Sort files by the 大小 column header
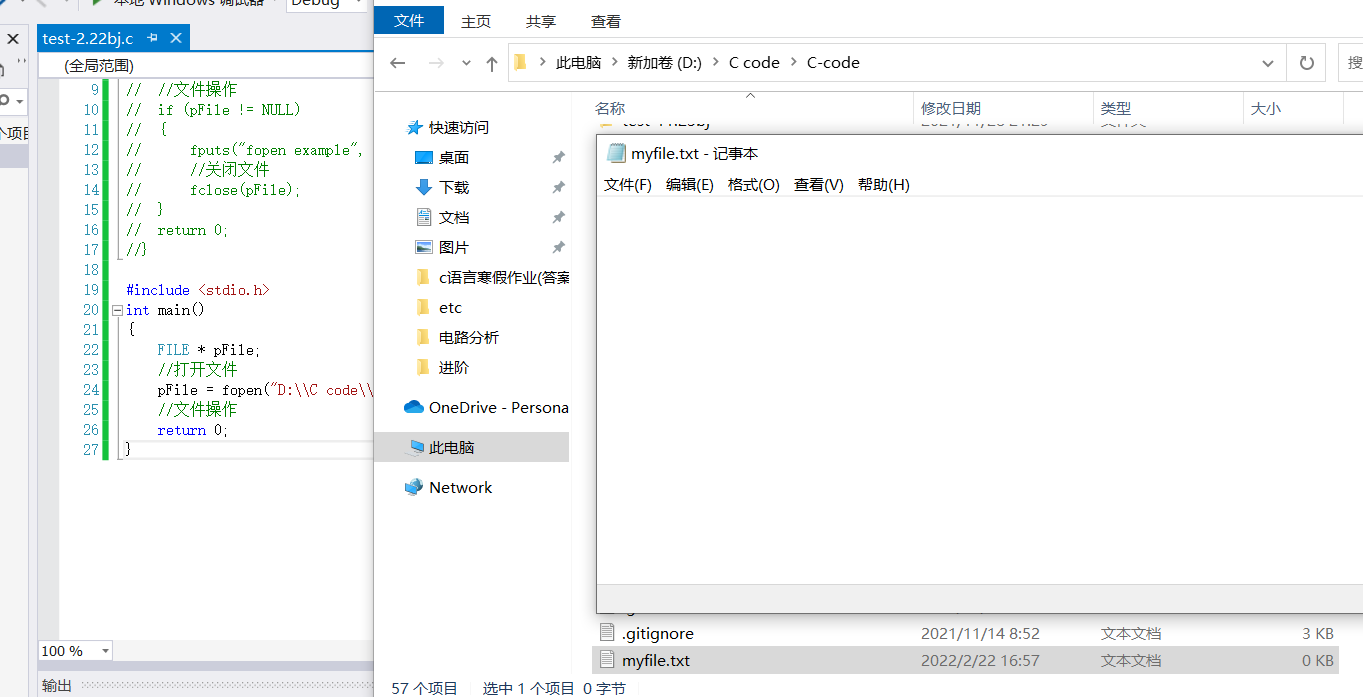Screen dimensions: 1363x697 pyautogui.click(x=1266, y=108)
